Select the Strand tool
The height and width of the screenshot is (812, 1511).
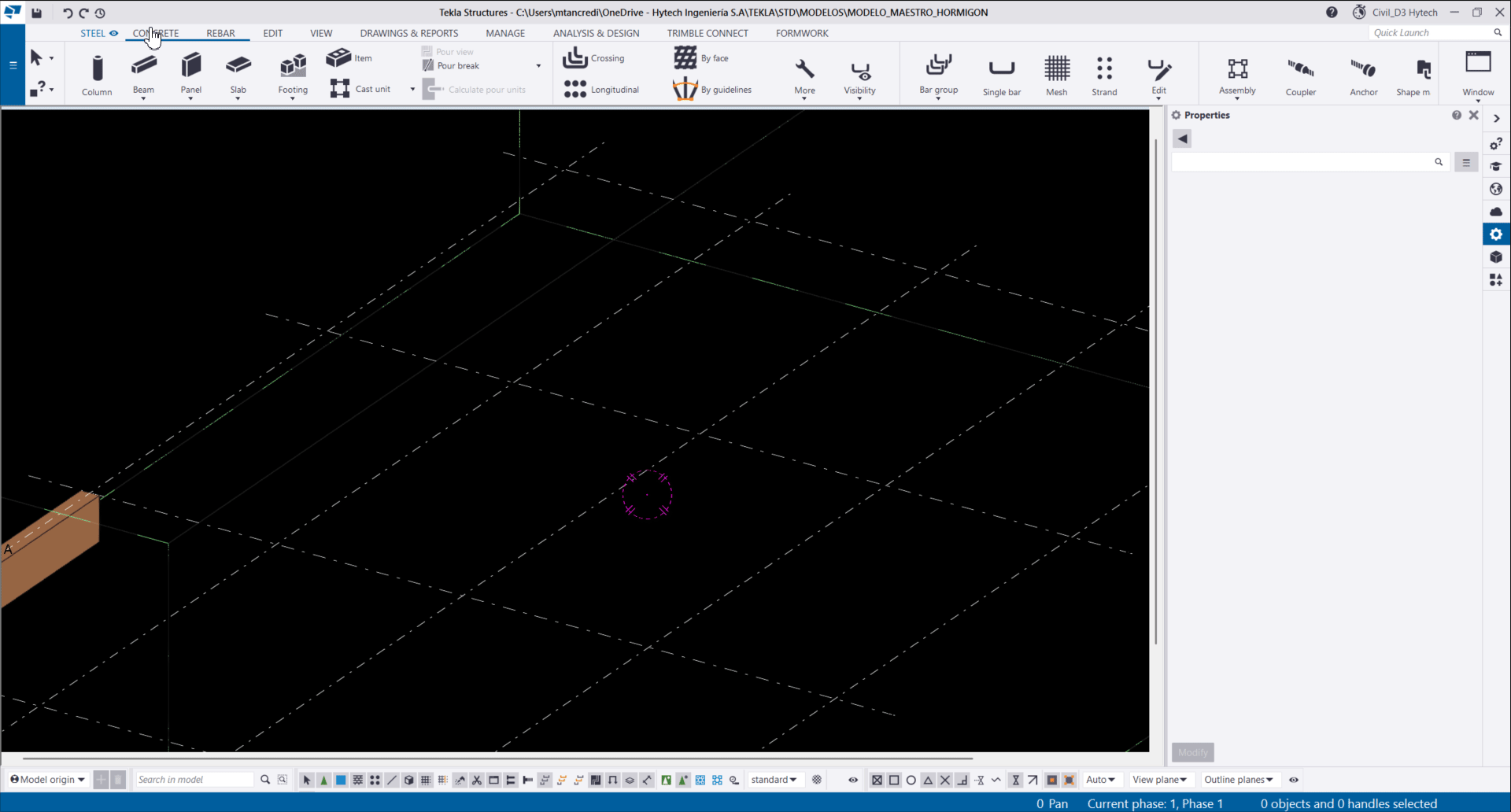click(1103, 75)
